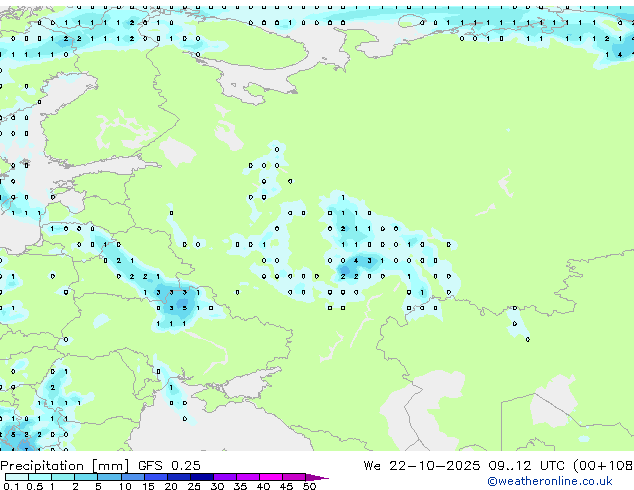634x490 pixels.
Task: Click the '25' legend scale label
Action: click(194, 486)
